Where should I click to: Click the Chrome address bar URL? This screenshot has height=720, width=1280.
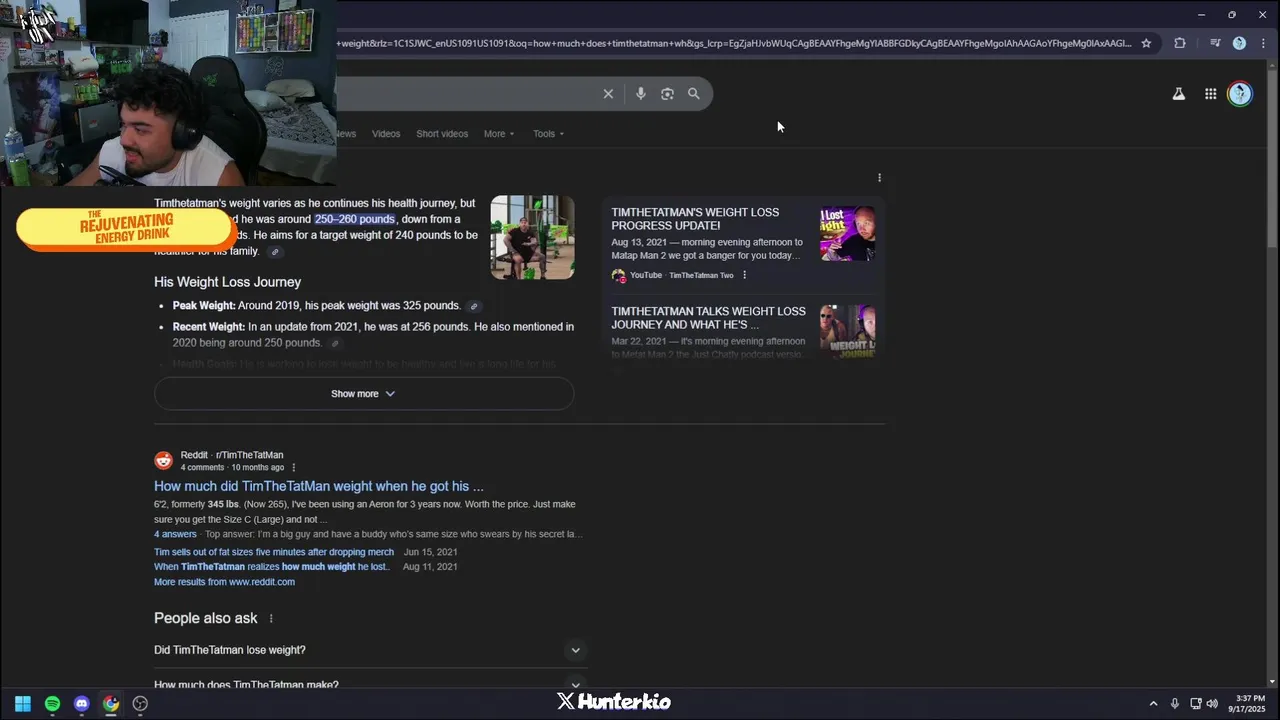click(x=733, y=43)
